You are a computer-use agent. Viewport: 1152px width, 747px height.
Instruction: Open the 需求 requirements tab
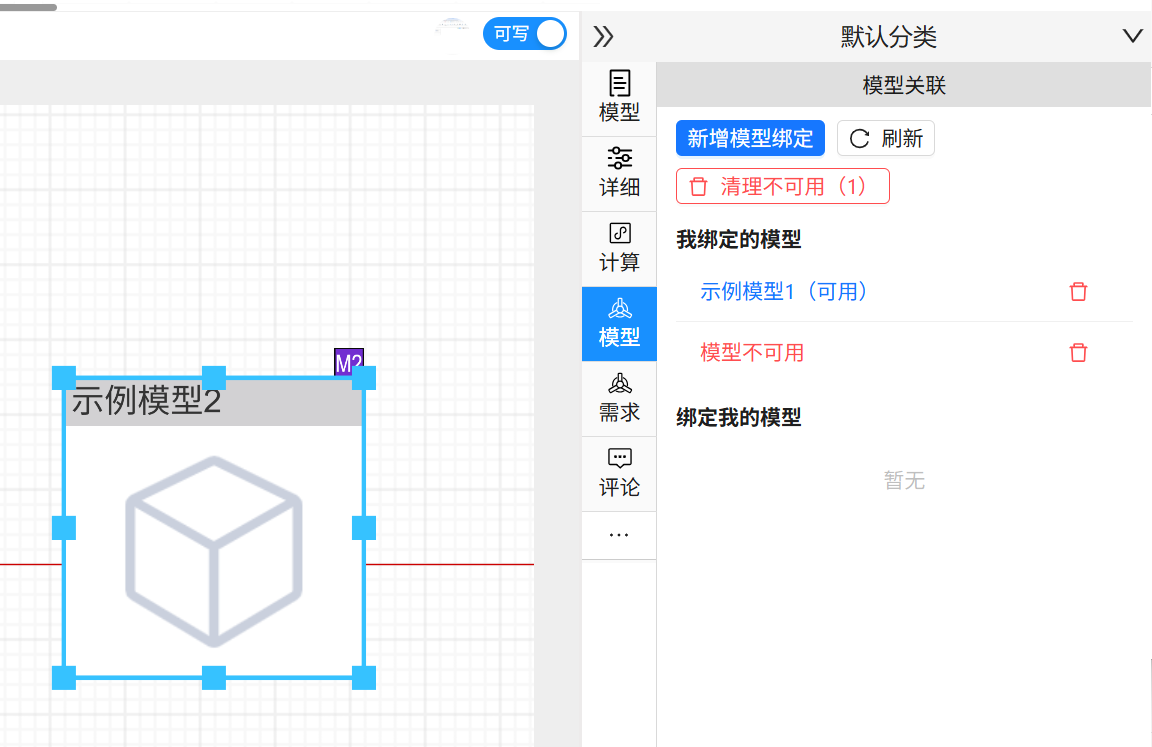[619, 399]
